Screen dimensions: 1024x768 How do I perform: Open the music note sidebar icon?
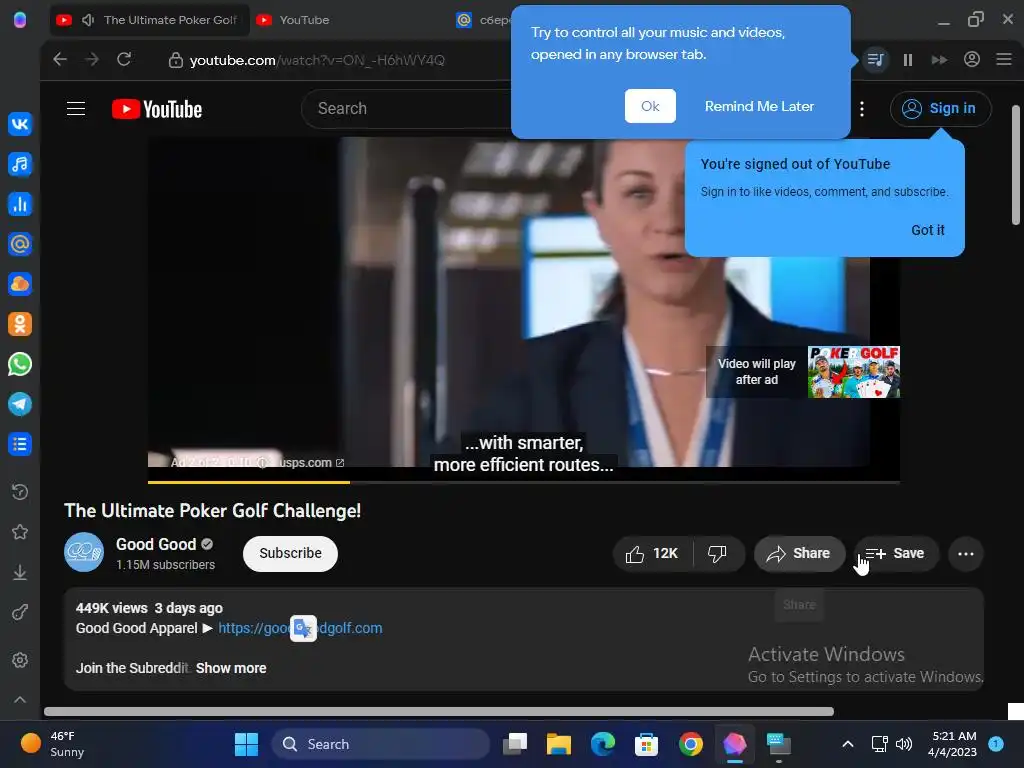[x=20, y=164]
